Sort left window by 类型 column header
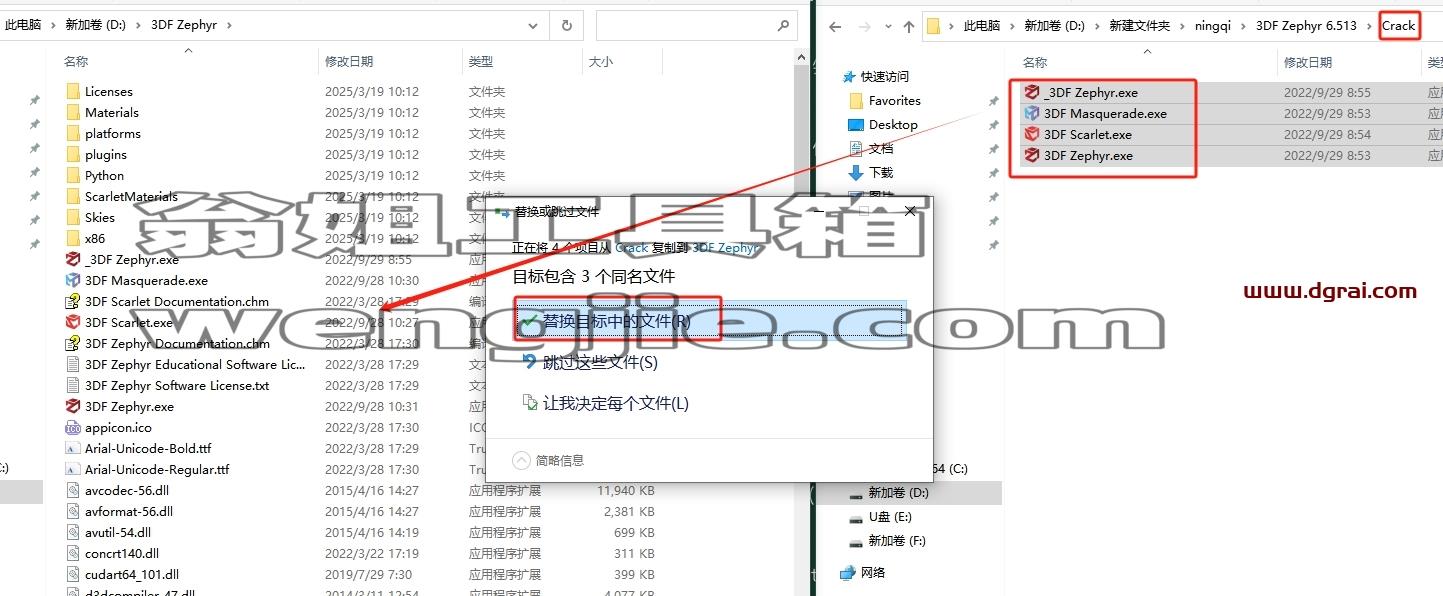The width and height of the screenshot is (1443, 596). pyautogui.click(x=481, y=61)
